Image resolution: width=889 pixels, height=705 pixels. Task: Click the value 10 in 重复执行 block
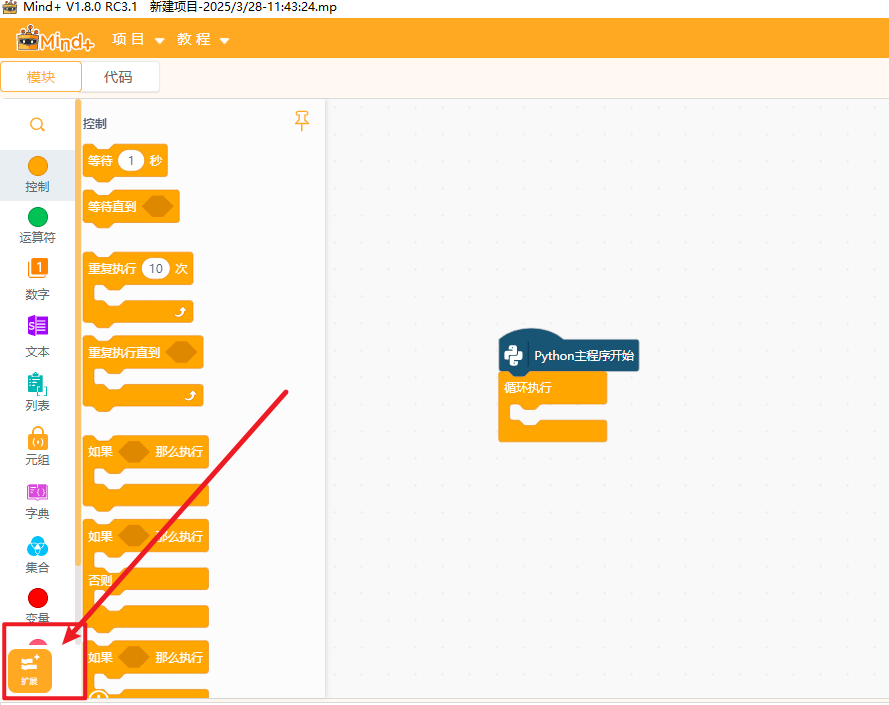(155, 268)
